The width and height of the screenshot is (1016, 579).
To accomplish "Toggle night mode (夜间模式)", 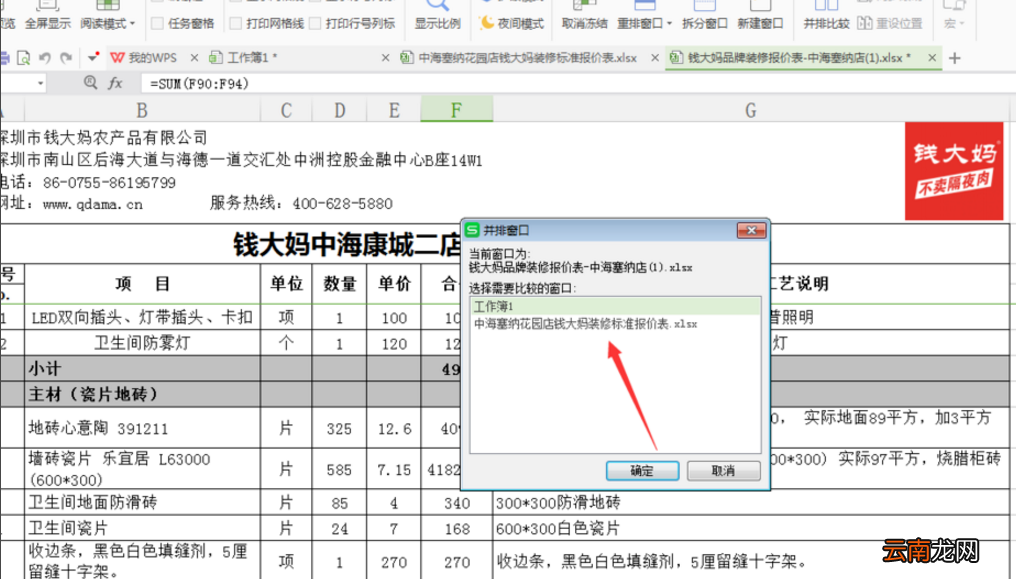I will (x=511, y=23).
